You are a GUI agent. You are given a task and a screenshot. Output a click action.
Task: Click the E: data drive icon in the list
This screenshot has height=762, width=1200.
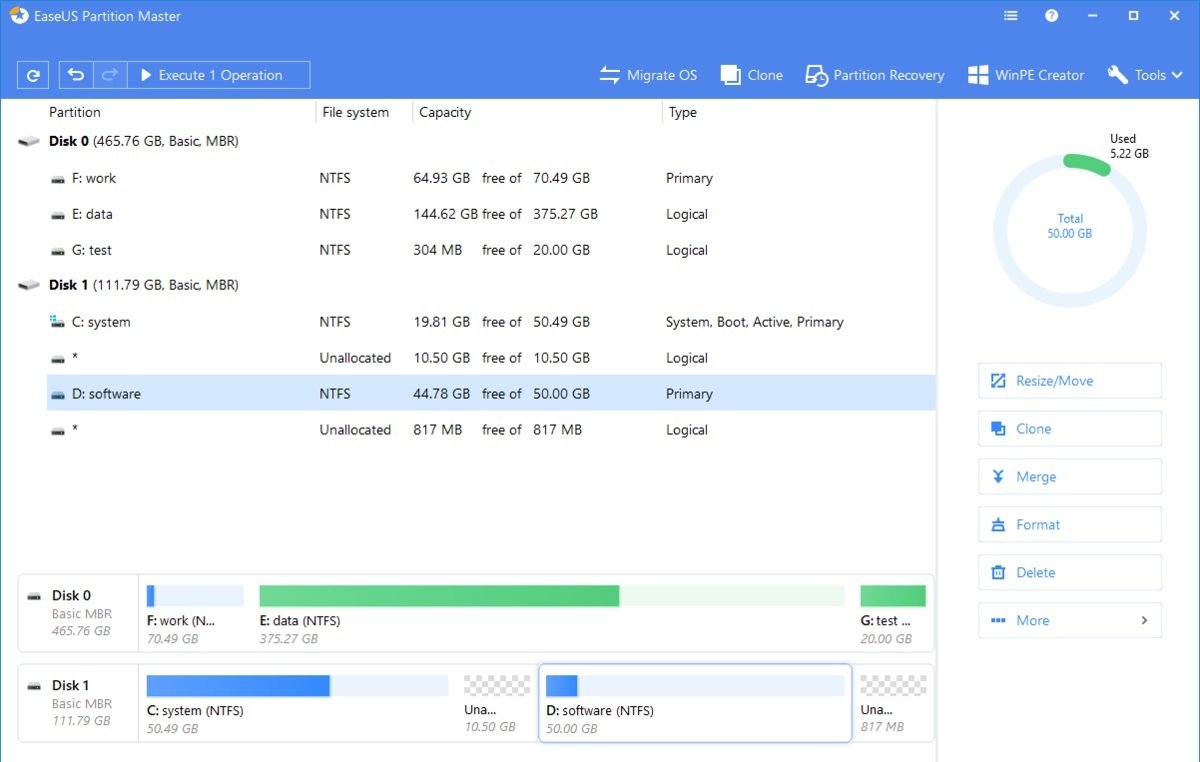point(58,214)
